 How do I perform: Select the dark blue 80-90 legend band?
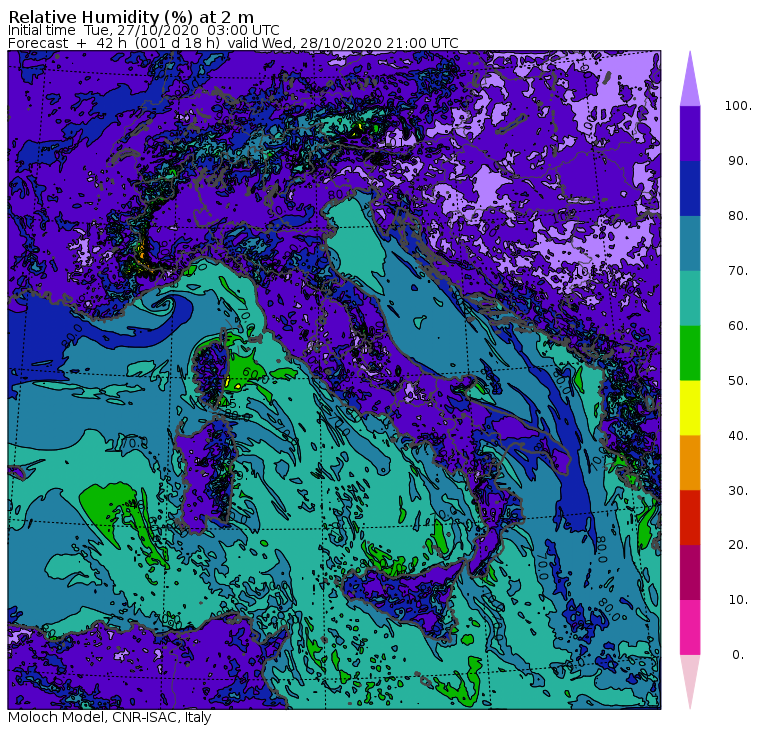point(690,189)
